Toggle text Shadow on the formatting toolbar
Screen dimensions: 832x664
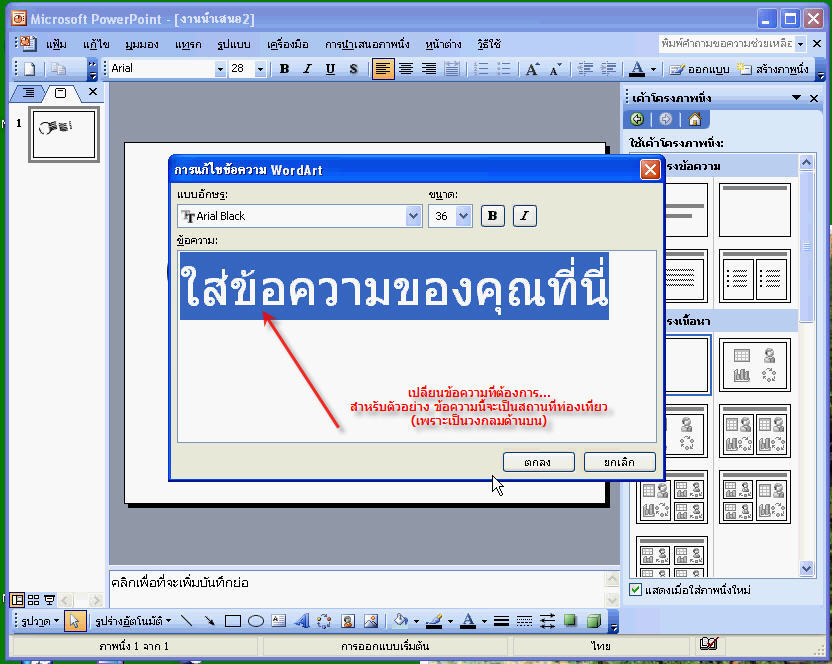click(353, 69)
